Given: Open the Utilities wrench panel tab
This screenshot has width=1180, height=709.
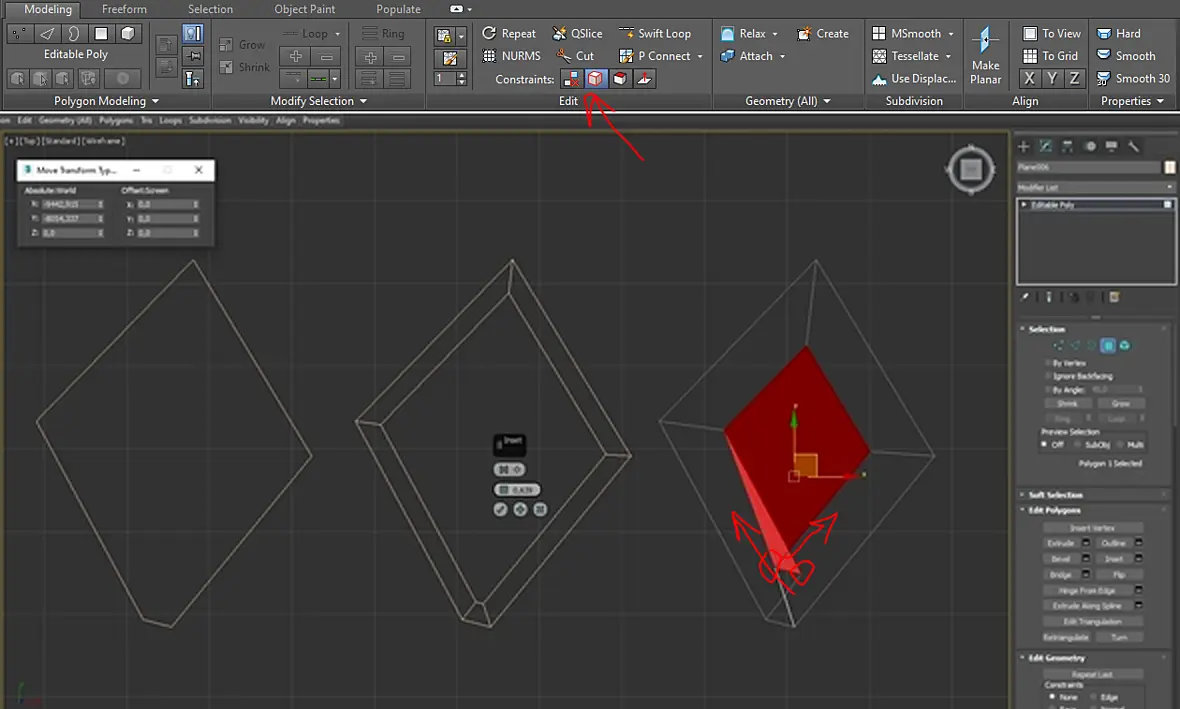Looking at the screenshot, I should click(x=1134, y=146).
